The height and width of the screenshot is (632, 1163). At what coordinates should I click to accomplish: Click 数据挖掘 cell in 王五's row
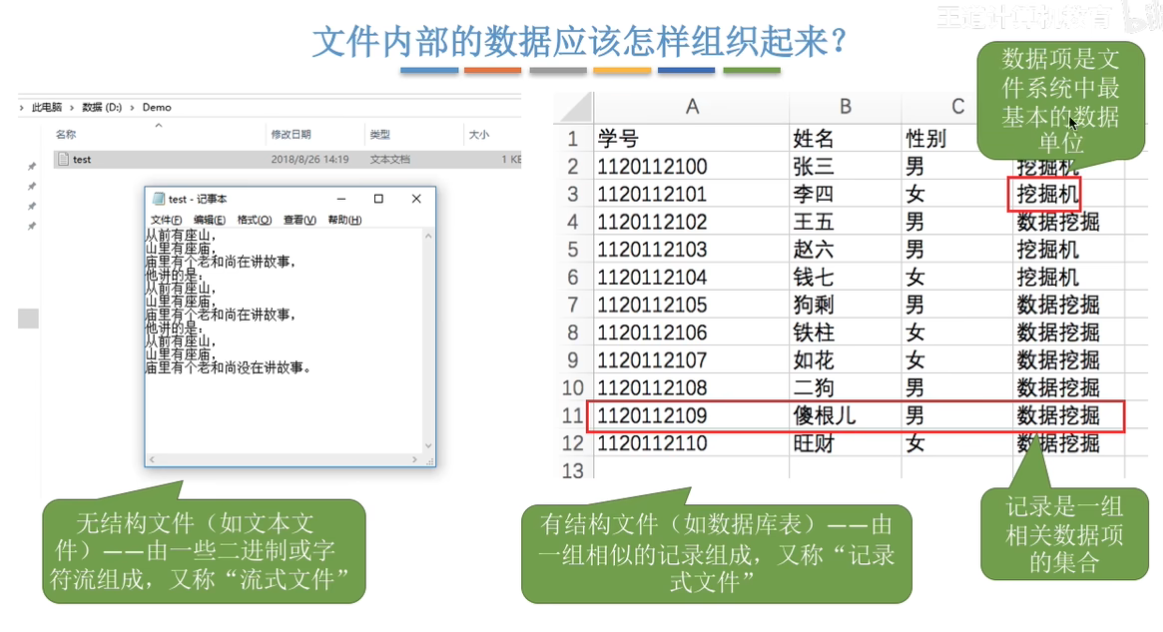1068,222
